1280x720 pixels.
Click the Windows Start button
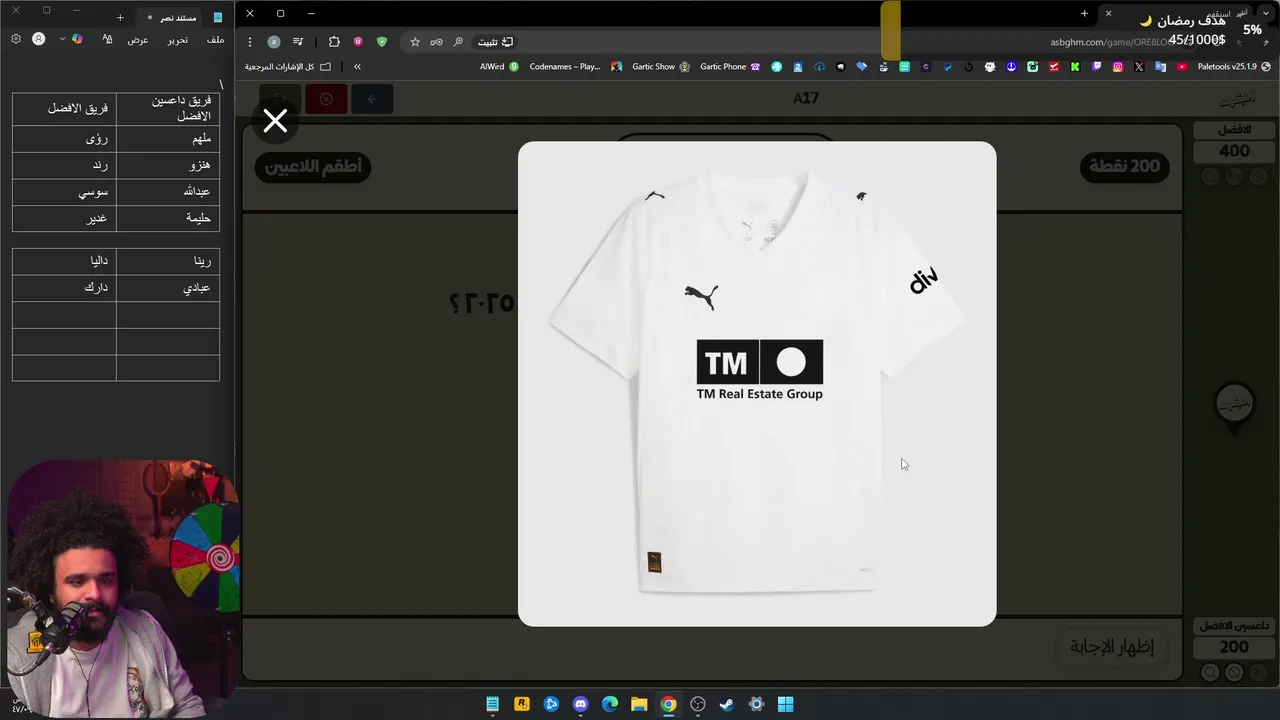[786, 704]
